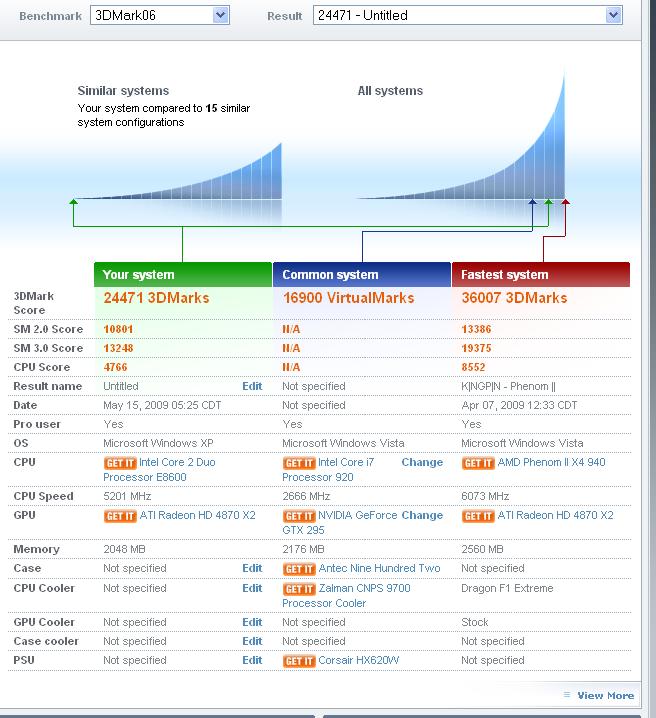The height and width of the screenshot is (718, 656).
Task: Click GET IT badge for AMD Phenom II X4 940
Action: click(478, 463)
